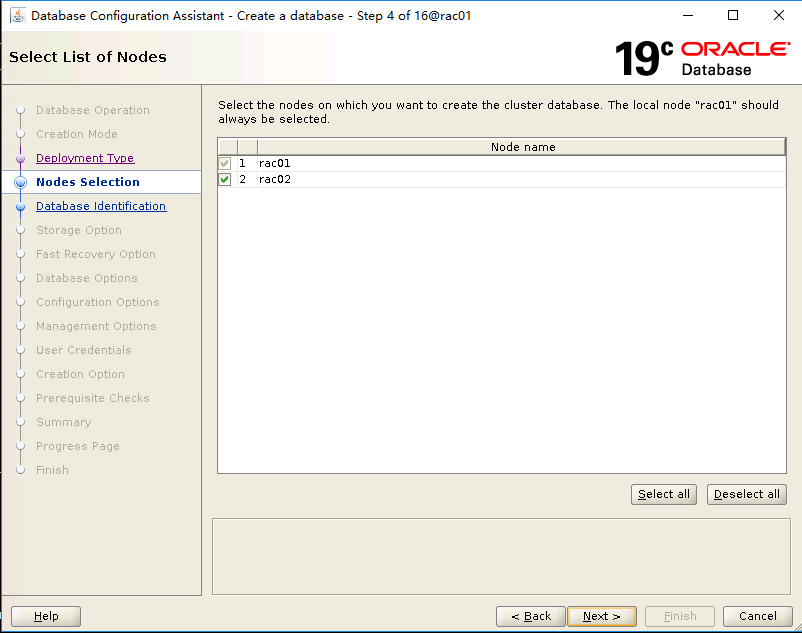Click the Select all button

point(663,494)
